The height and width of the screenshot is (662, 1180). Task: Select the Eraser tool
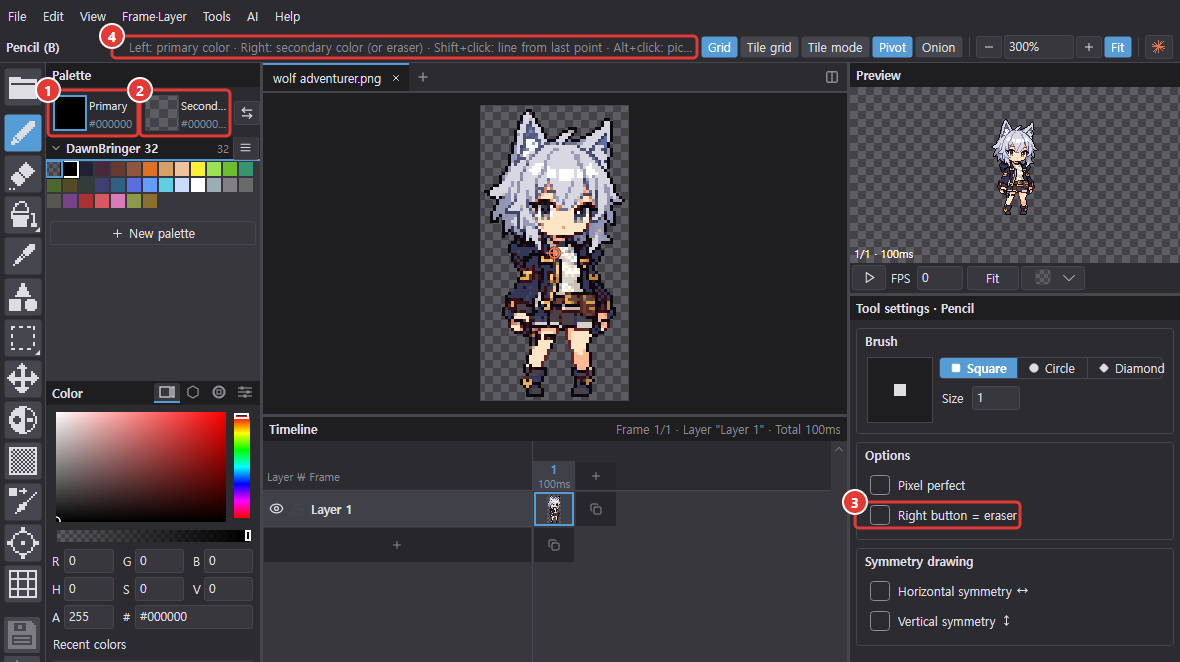click(x=23, y=175)
